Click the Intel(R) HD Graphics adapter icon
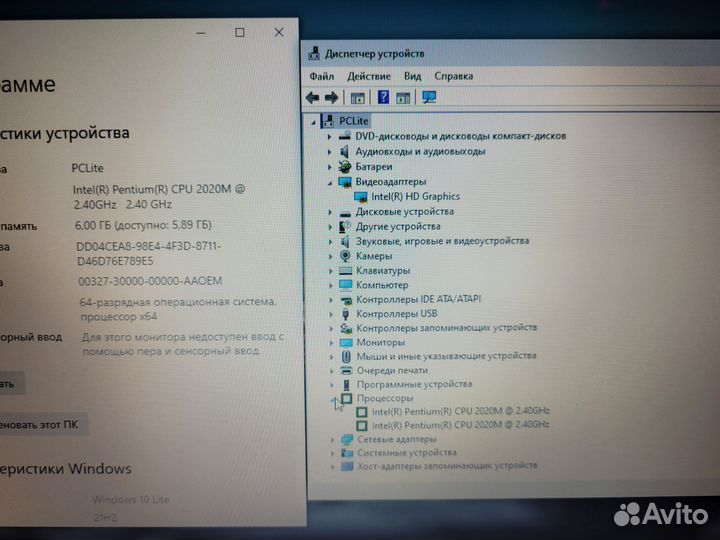This screenshot has height=540, width=720. point(361,197)
